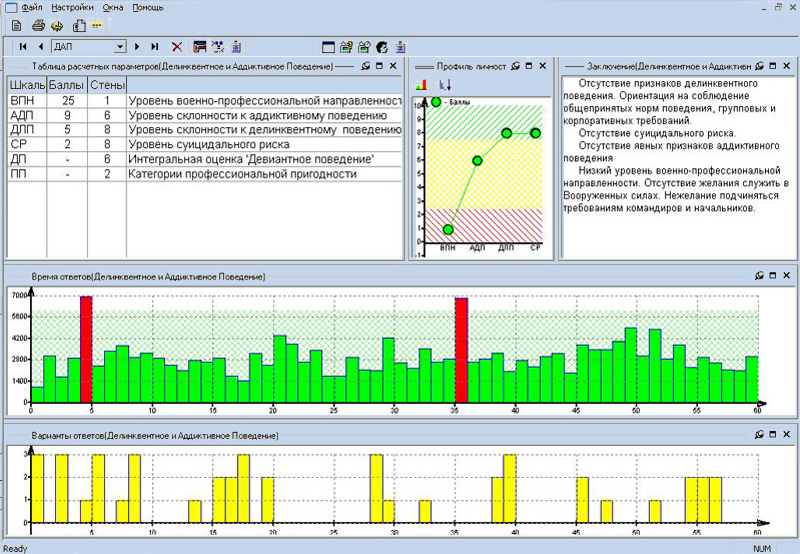The height and width of the screenshot is (554, 800).
Task: Jump to the last record arrow
Action: tap(155, 46)
